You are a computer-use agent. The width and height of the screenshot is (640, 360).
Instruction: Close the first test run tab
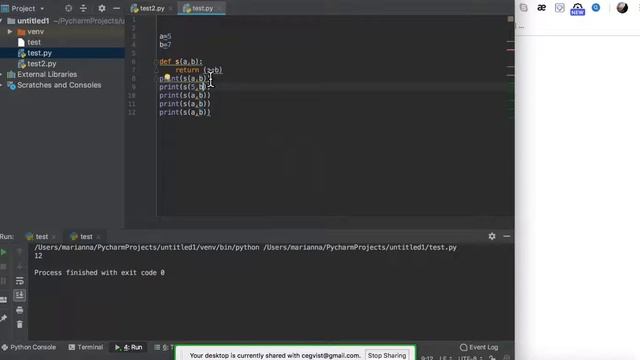click(x=54, y=237)
